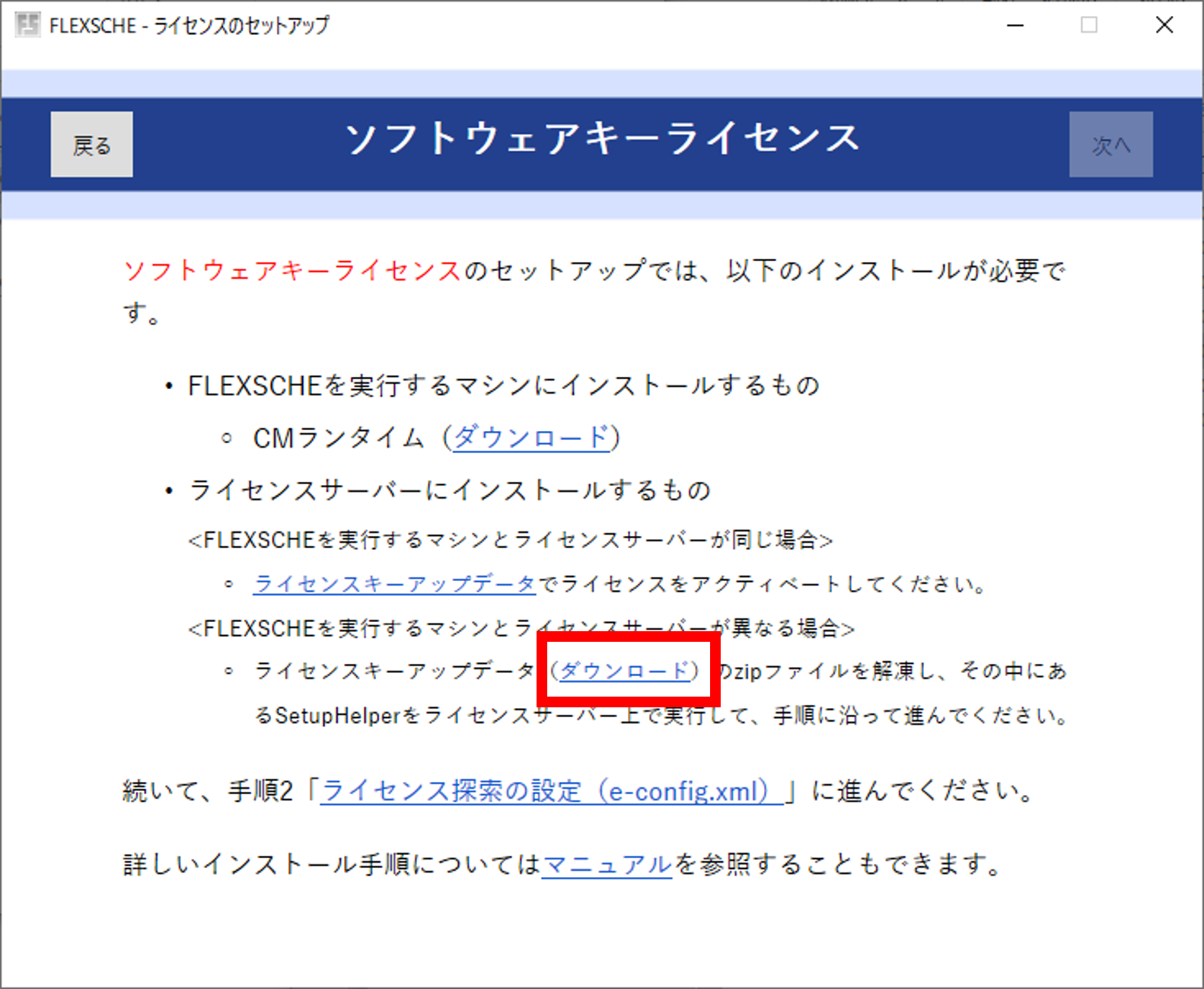Click the ライセンスサーバーが異なる場合 subheading
Viewport: 1204px width, 989px height.
tap(521, 628)
